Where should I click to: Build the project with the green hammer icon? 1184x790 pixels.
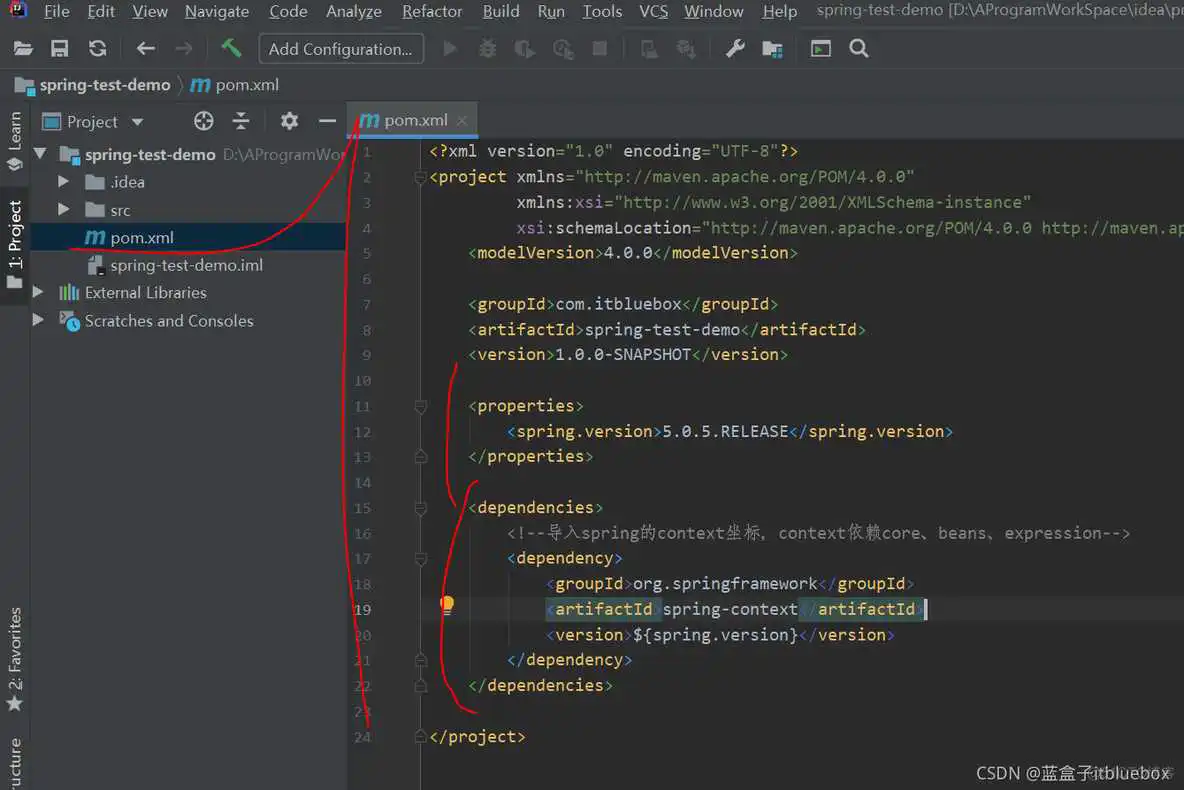tap(231, 47)
